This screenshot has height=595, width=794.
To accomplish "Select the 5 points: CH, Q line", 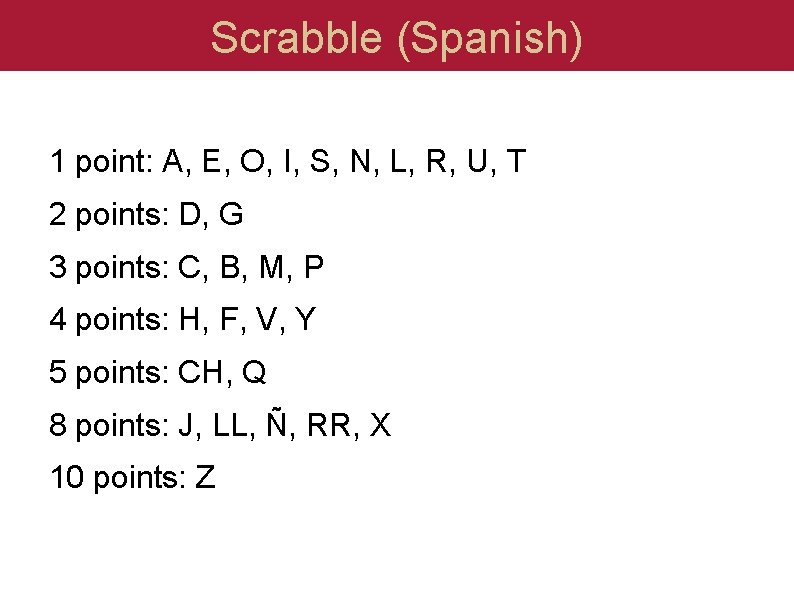I will point(157,373).
